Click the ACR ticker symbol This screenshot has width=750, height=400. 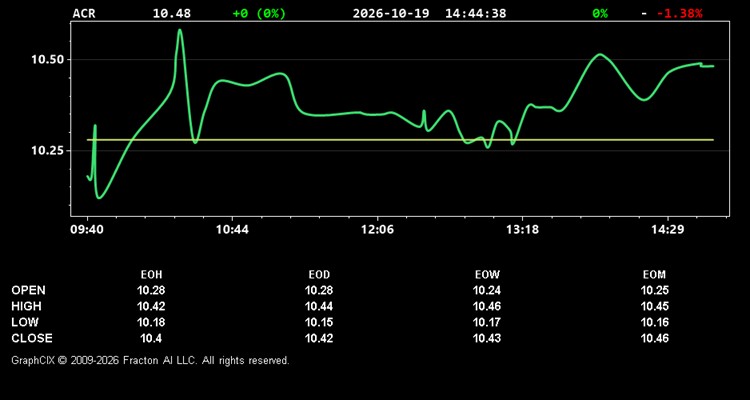[x=84, y=13]
